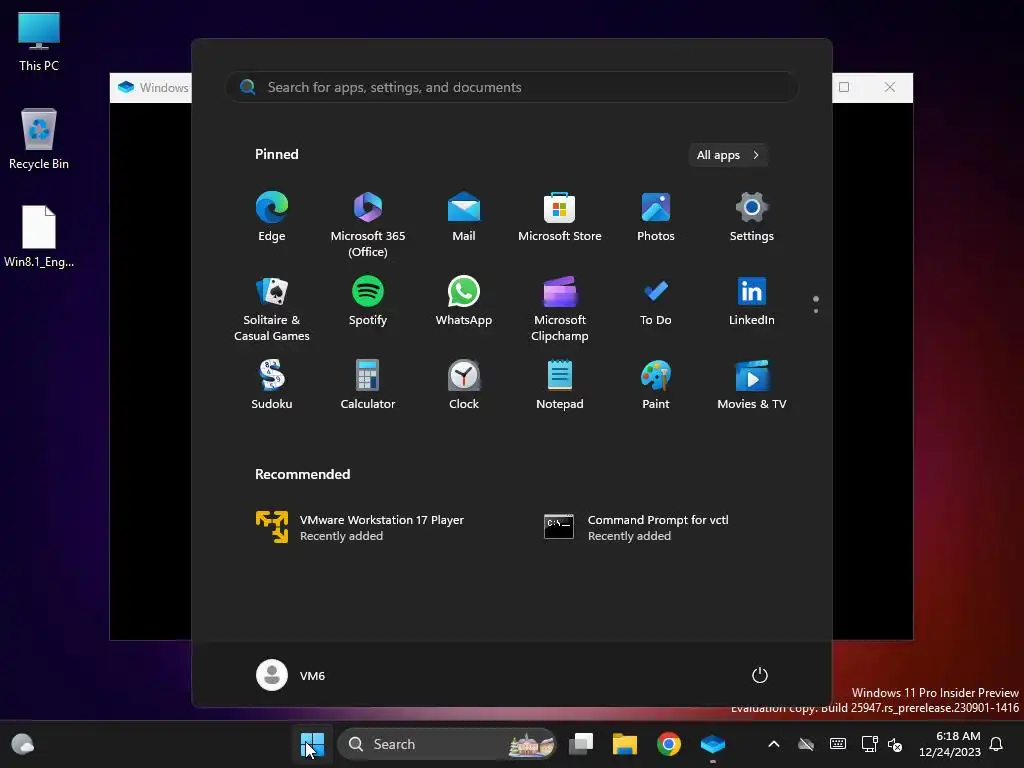
Task: Select the Win8.1_Eng desktop file
Action: [39, 236]
